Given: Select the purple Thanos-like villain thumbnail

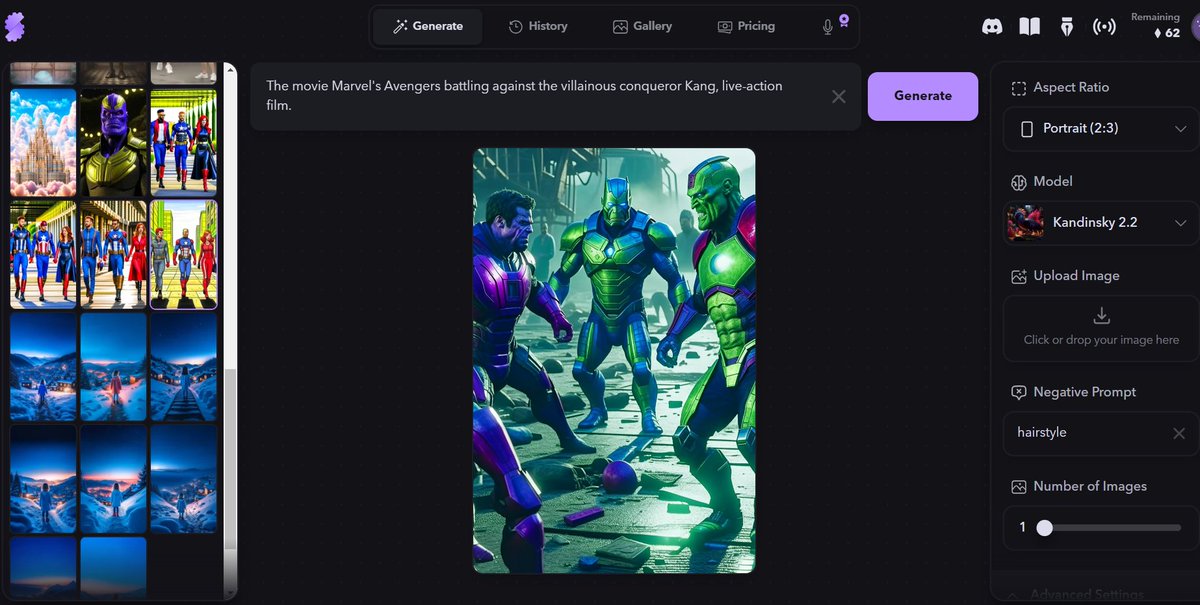Looking at the screenshot, I should point(113,142).
